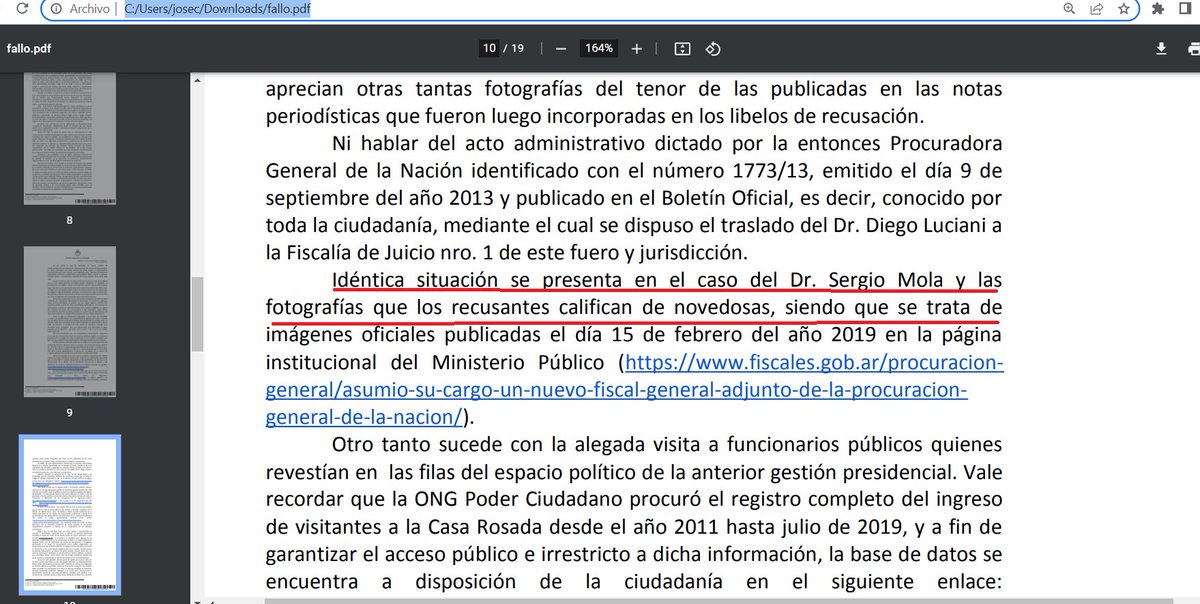Fit the PDF to page width
Screen dimensions: 1200x604
(x=682, y=48)
